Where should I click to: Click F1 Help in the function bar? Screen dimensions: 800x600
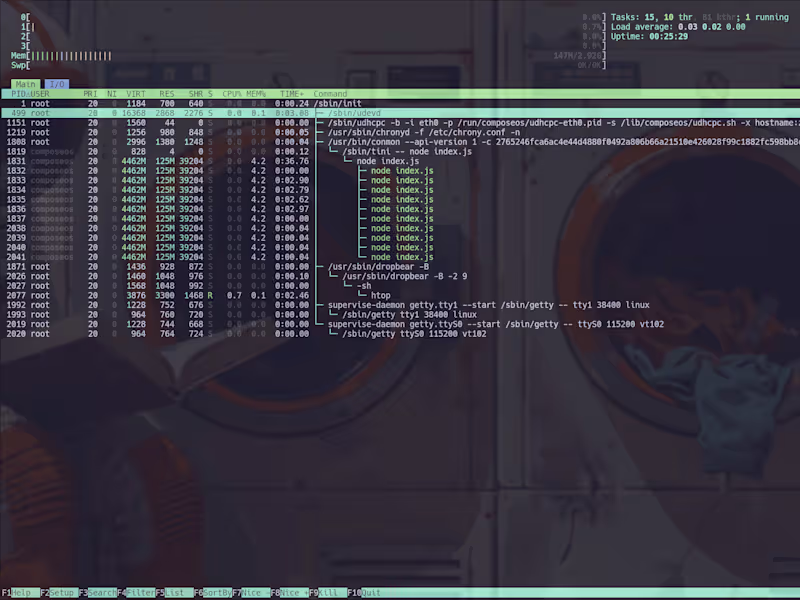point(20,592)
